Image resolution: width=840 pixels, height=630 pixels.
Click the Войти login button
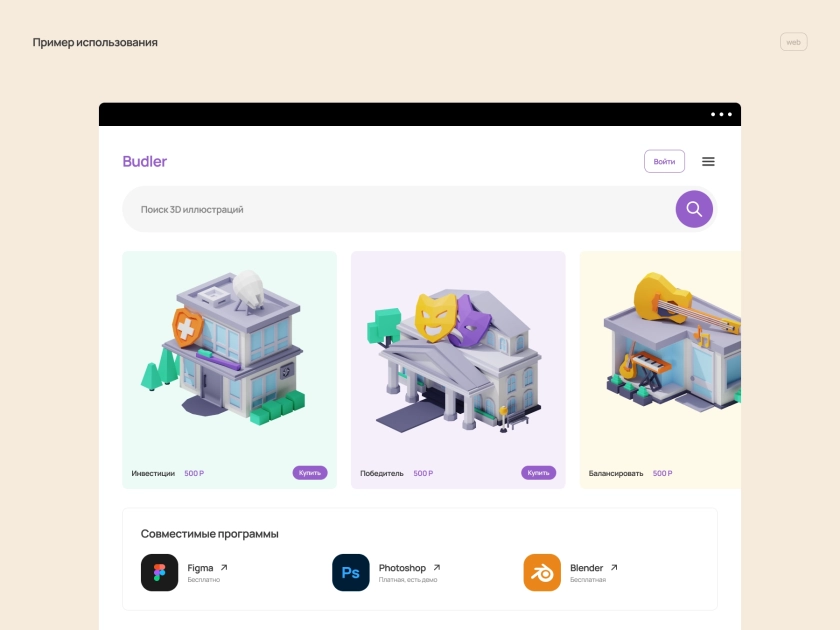(664, 161)
